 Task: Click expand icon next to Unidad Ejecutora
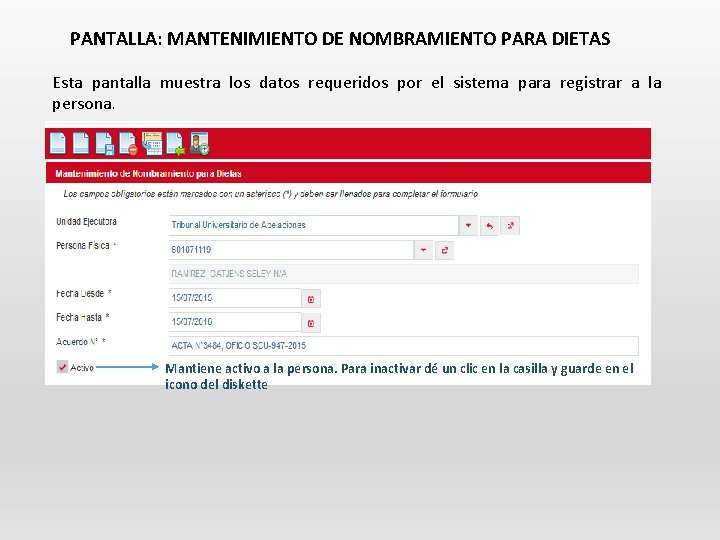pyautogui.click(x=510, y=225)
